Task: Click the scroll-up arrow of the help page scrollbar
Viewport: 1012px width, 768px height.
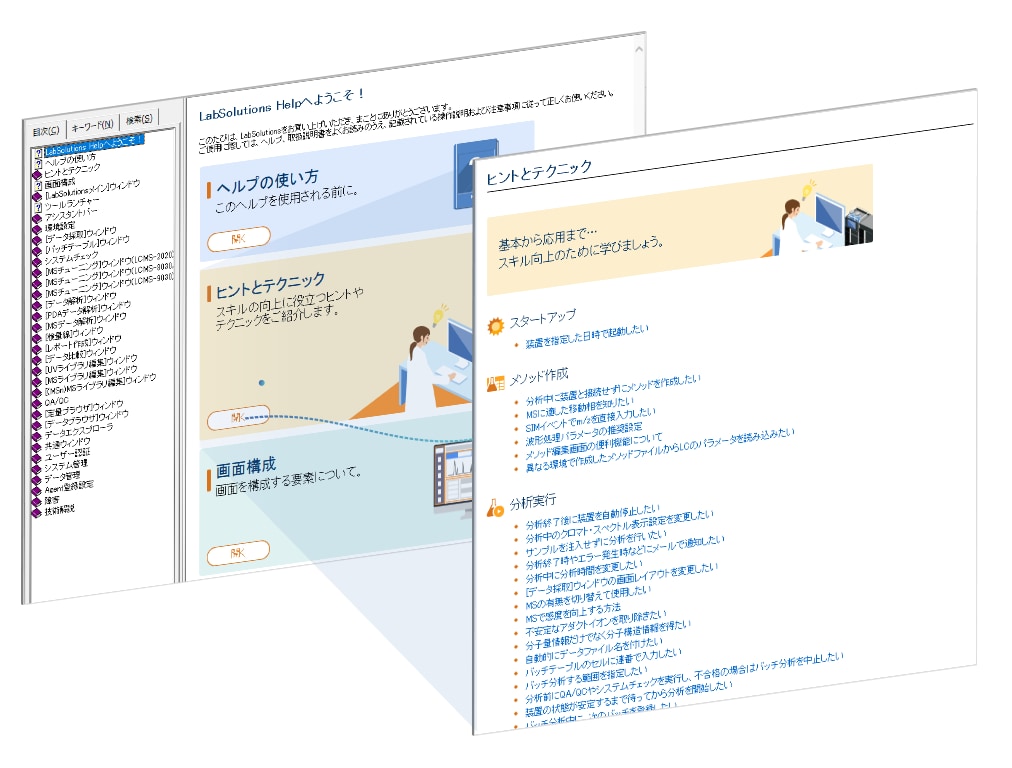Action: [639, 49]
